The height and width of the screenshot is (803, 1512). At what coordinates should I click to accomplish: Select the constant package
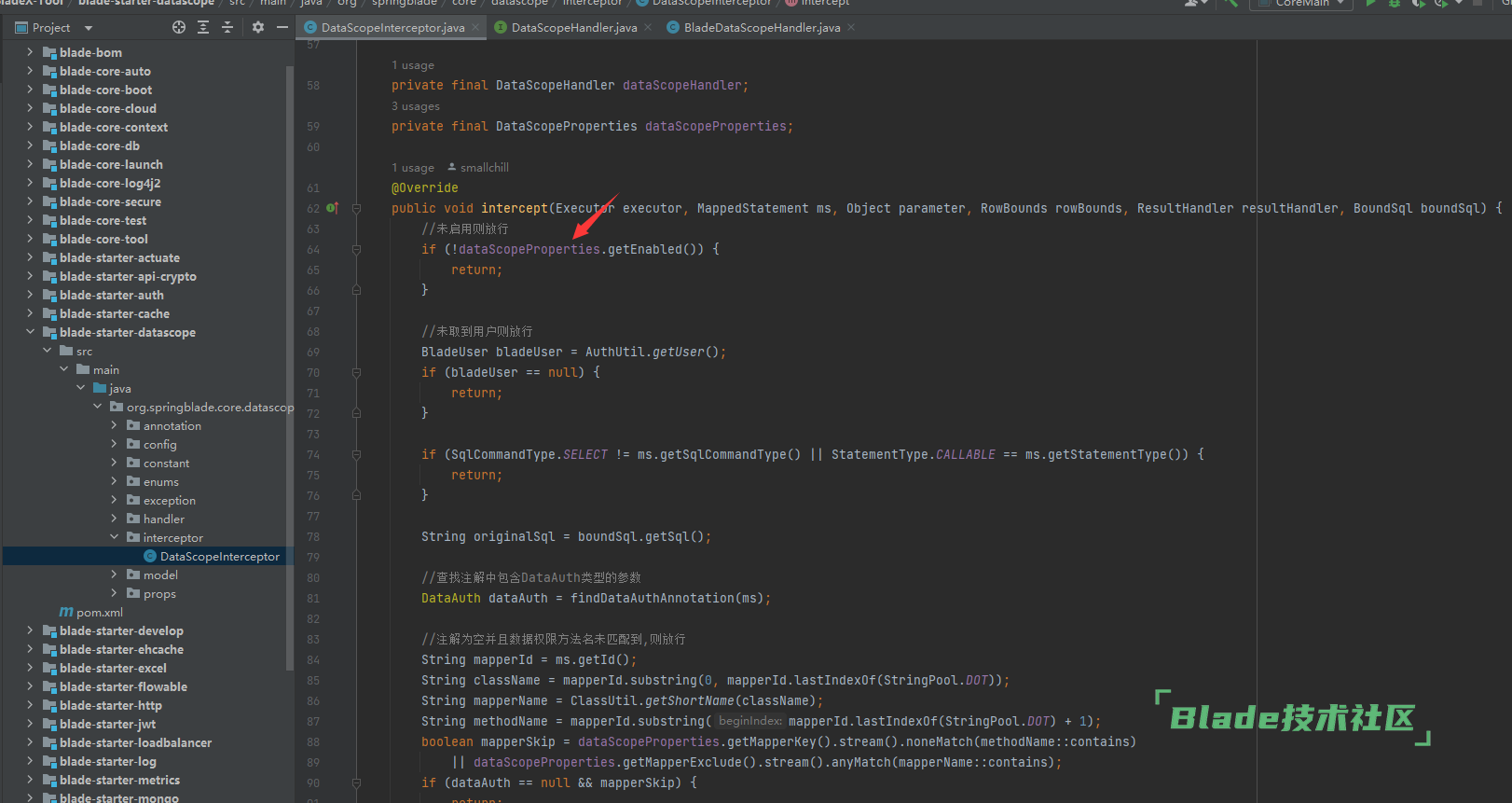pos(166,464)
